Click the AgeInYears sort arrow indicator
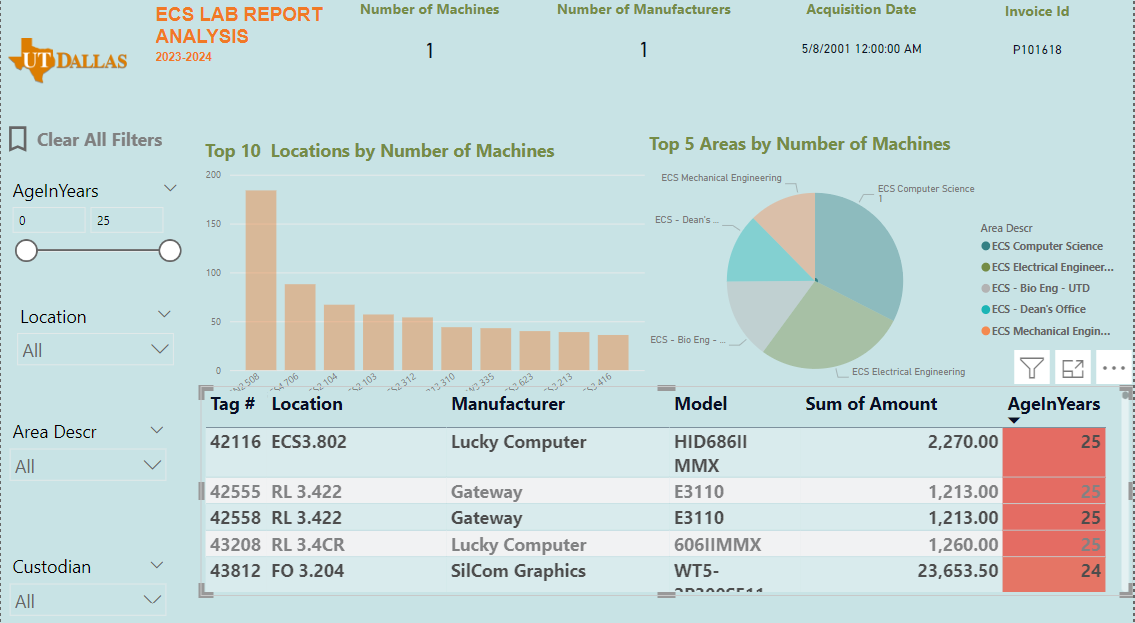Image resolution: width=1135 pixels, height=623 pixels. 1014,420
